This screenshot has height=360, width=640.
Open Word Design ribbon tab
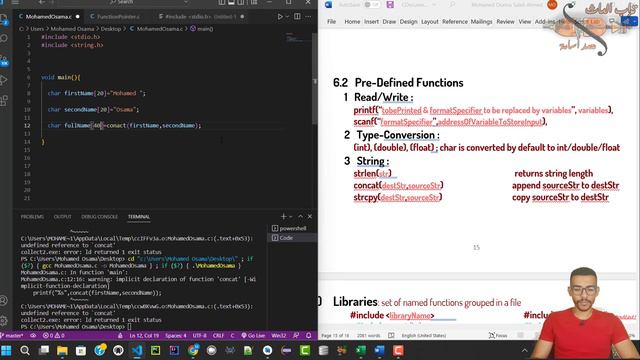(408, 22)
